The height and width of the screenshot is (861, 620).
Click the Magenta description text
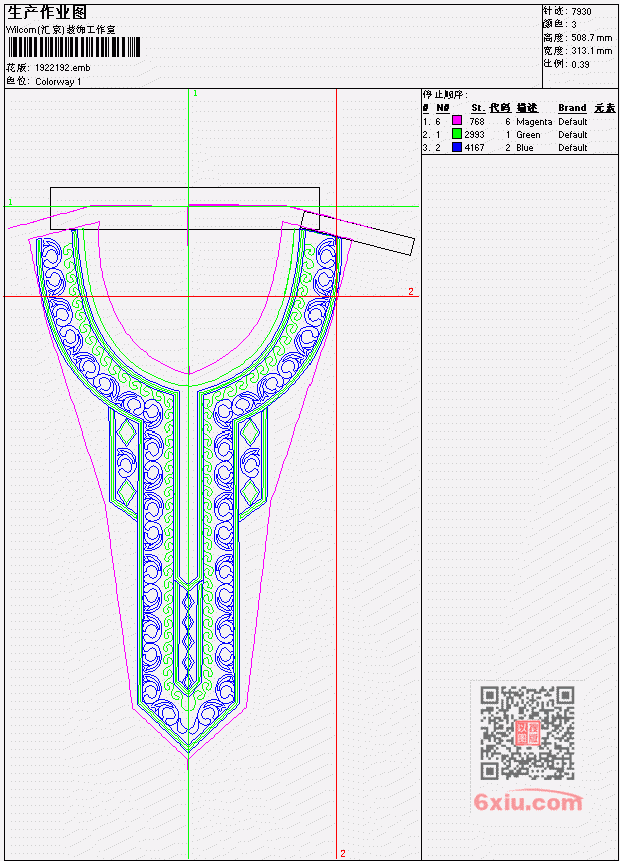tap(534, 122)
